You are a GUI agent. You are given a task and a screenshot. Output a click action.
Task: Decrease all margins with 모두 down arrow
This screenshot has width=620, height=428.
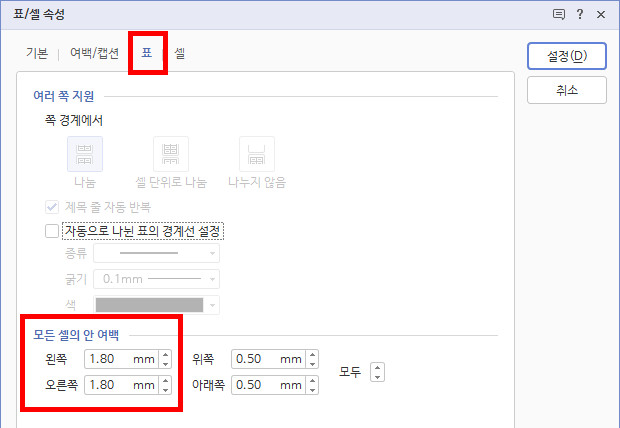(x=377, y=377)
